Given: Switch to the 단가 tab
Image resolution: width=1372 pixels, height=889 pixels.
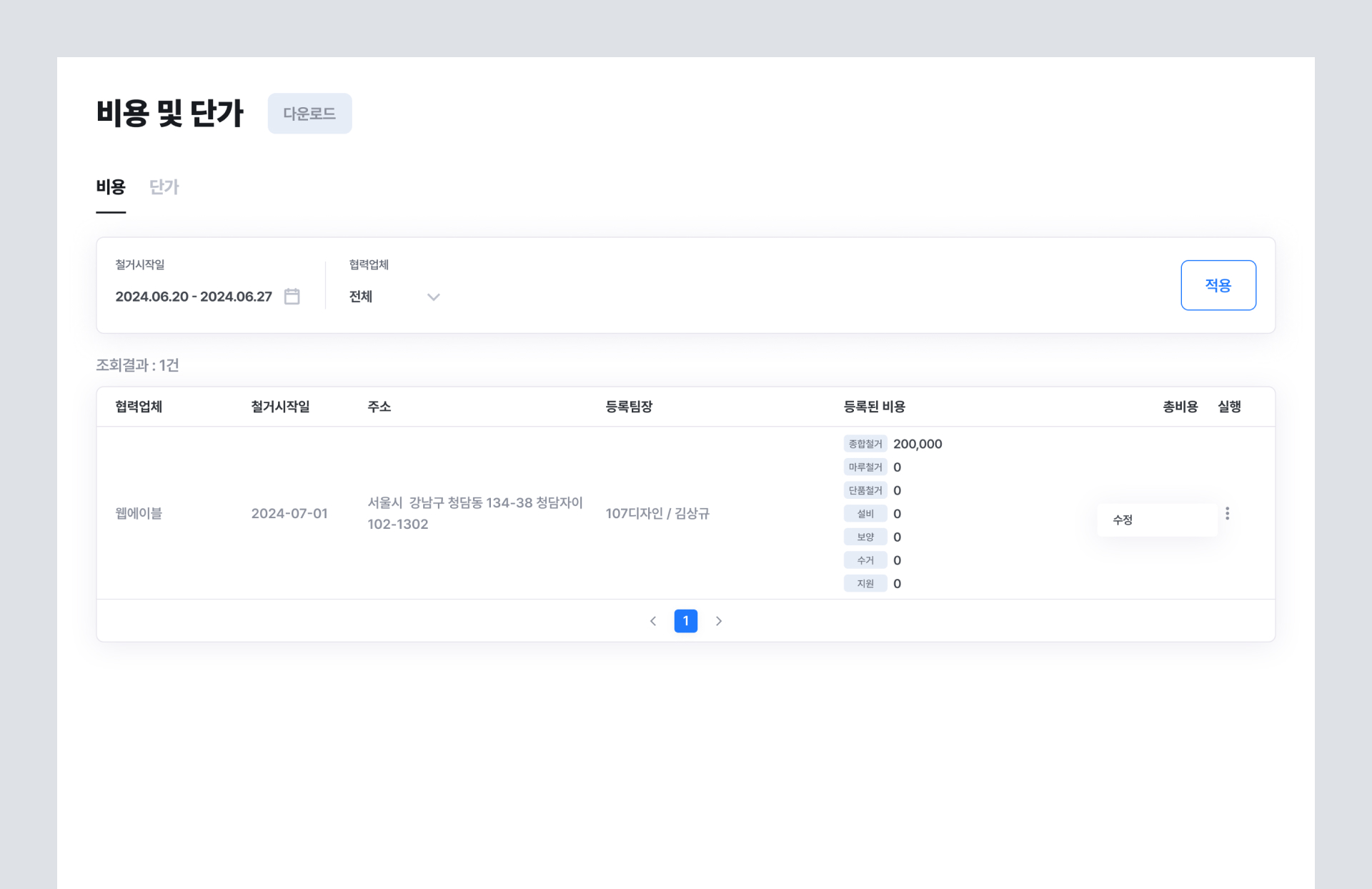Looking at the screenshot, I should [164, 187].
